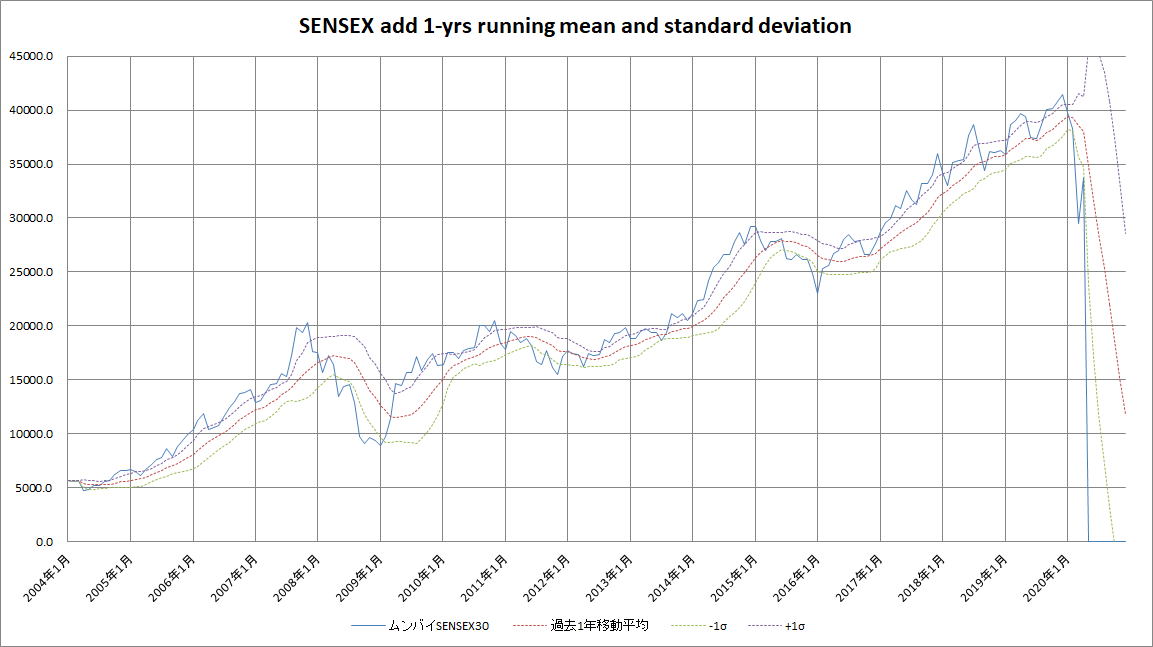The height and width of the screenshot is (647, 1153).
Task: Click the 2011年1月 x-axis label
Action: (485, 579)
